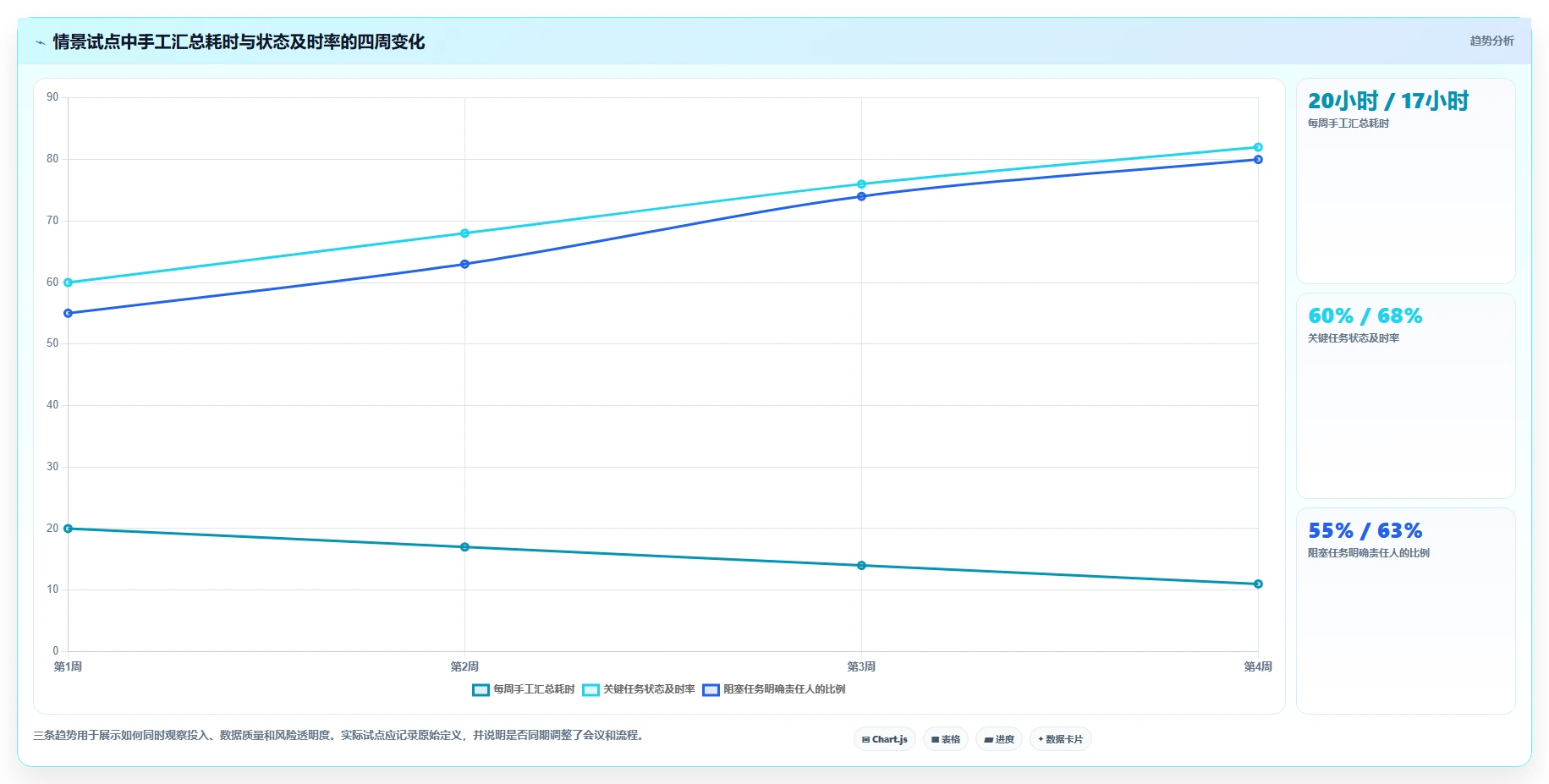Click the y-axis label 50
The image size is (1549, 784).
[52, 343]
